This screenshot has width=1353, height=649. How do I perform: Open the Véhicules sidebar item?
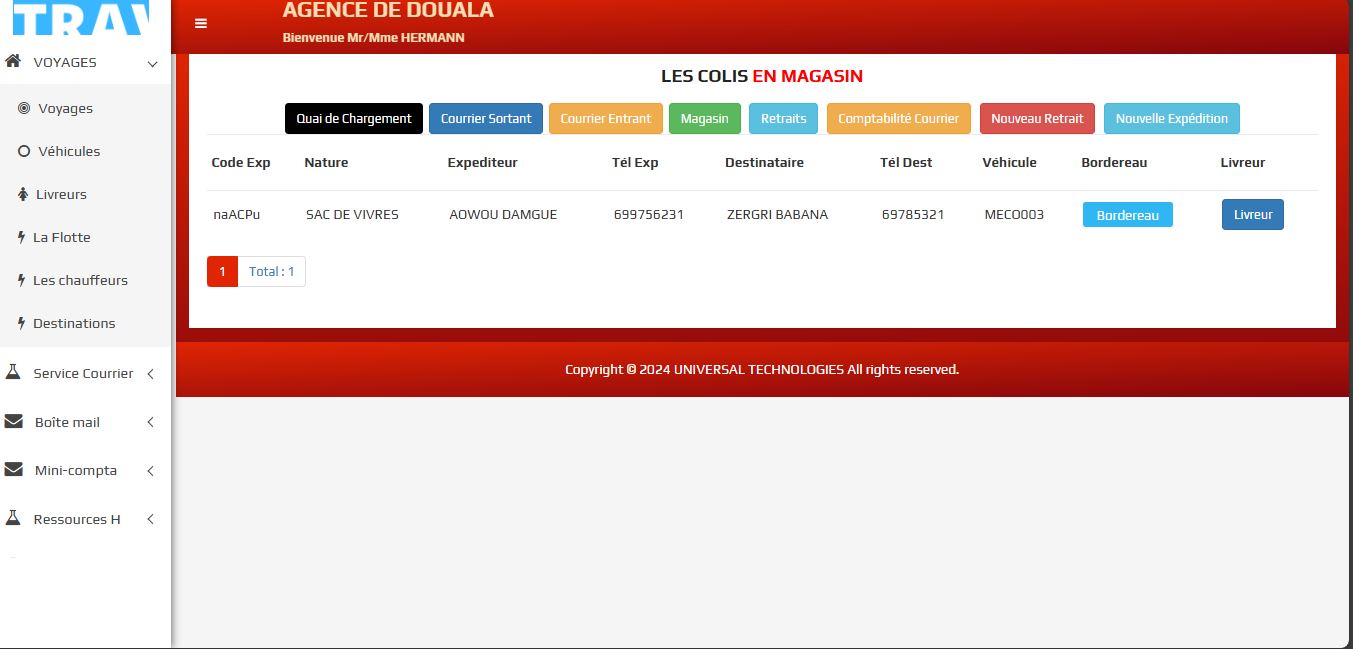[x=69, y=151]
